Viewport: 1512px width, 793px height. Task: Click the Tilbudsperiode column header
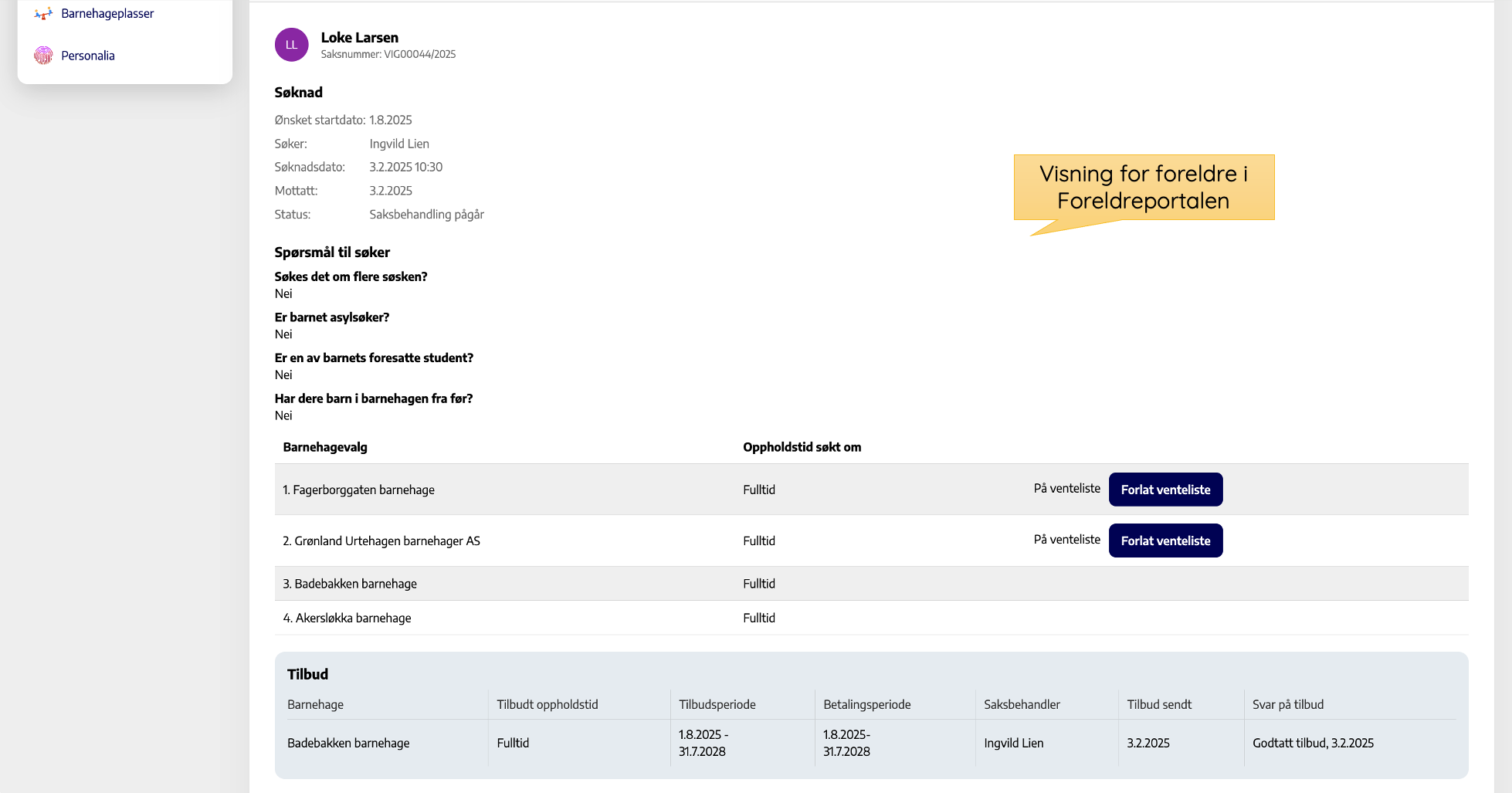(x=717, y=704)
